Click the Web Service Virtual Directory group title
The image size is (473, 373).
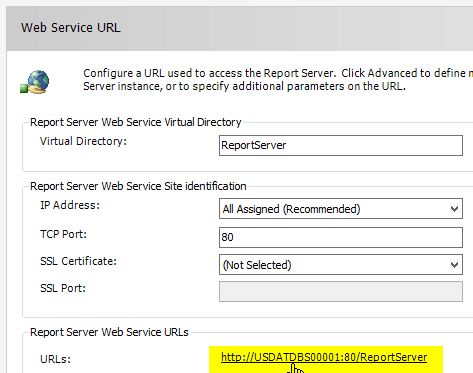pyautogui.click(x=136, y=122)
